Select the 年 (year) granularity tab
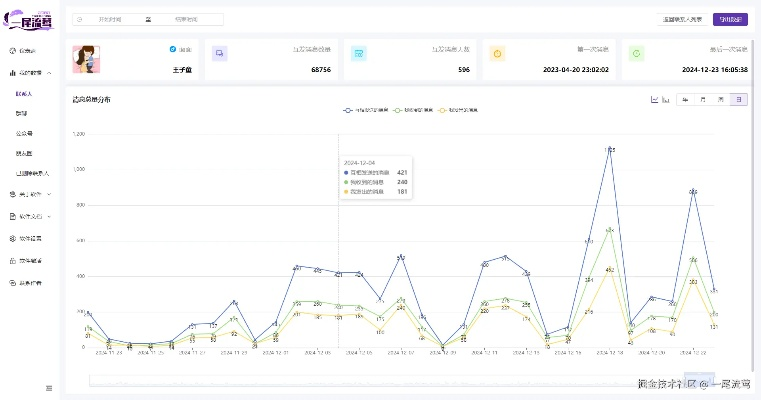The width and height of the screenshot is (761, 400). tap(685, 99)
